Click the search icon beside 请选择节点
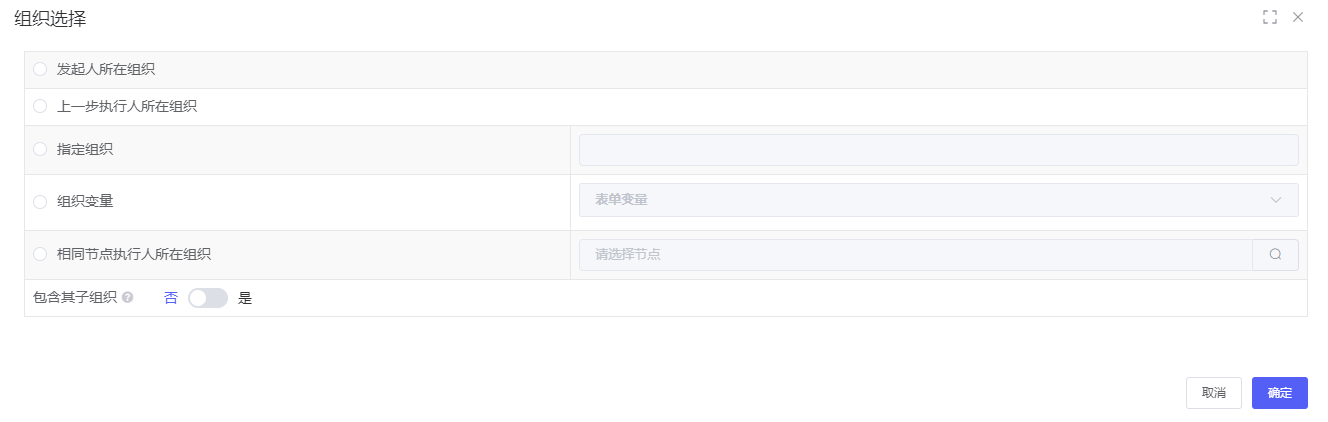1328x422 pixels. point(1275,255)
